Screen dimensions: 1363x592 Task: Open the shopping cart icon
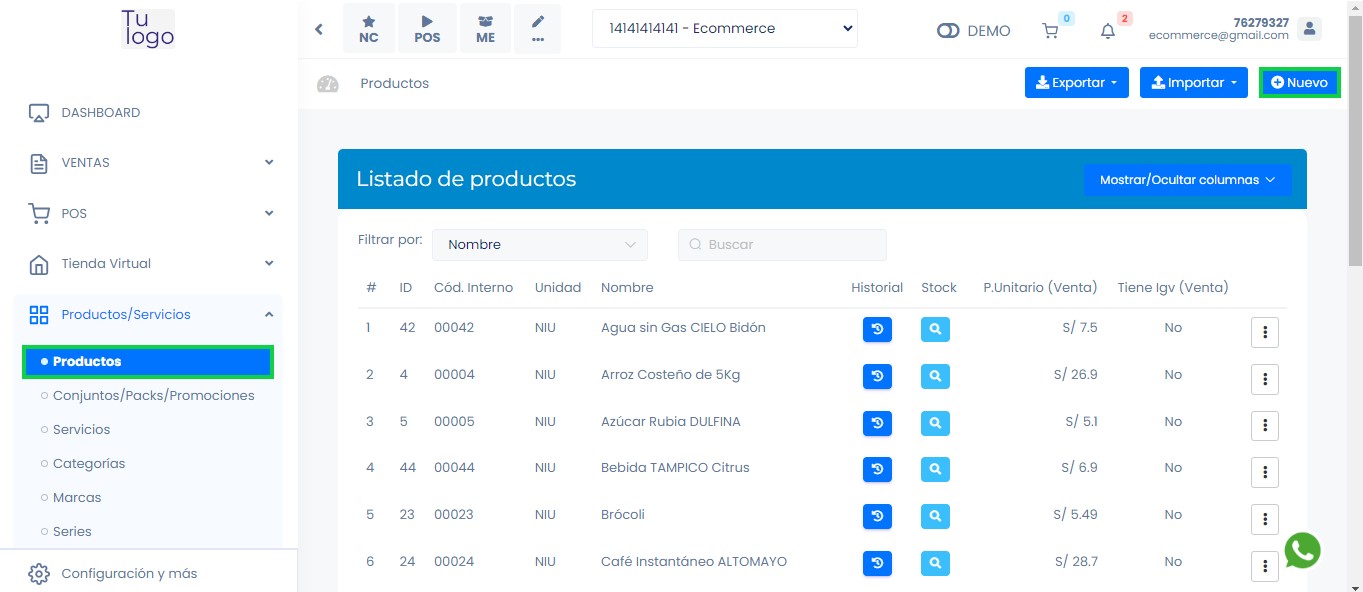click(1050, 31)
